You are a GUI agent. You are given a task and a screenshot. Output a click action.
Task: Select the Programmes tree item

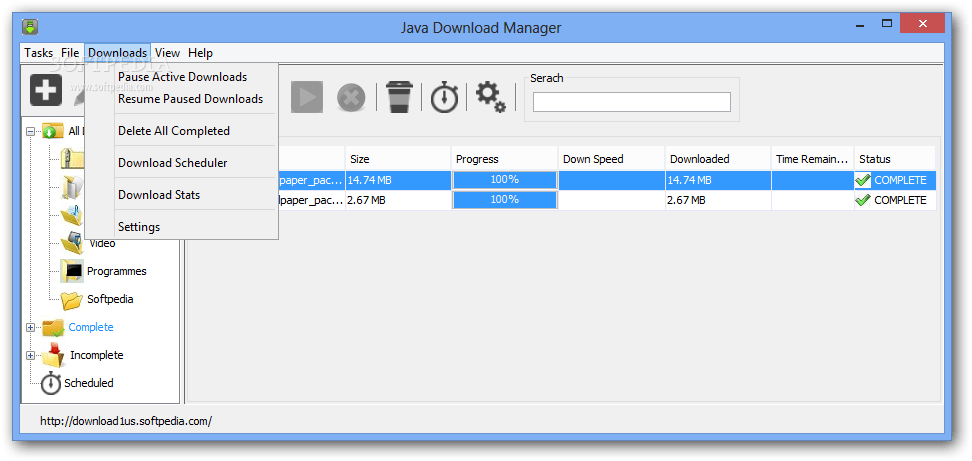(117, 271)
